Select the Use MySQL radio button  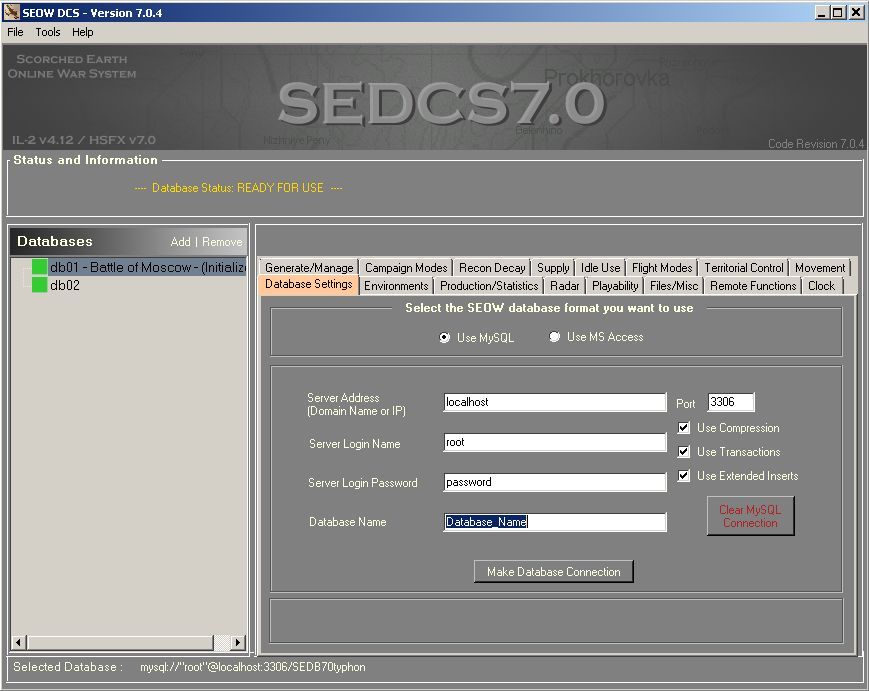[x=445, y=338]
